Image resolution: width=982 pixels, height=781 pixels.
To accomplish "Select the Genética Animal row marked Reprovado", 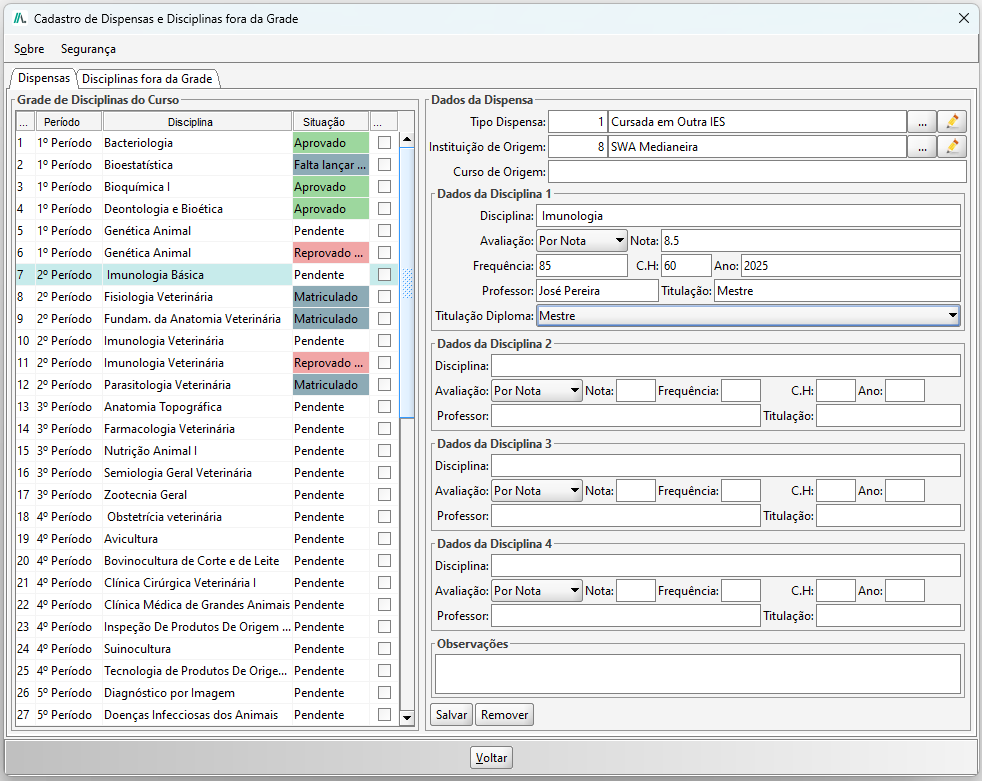I will 207,253.
